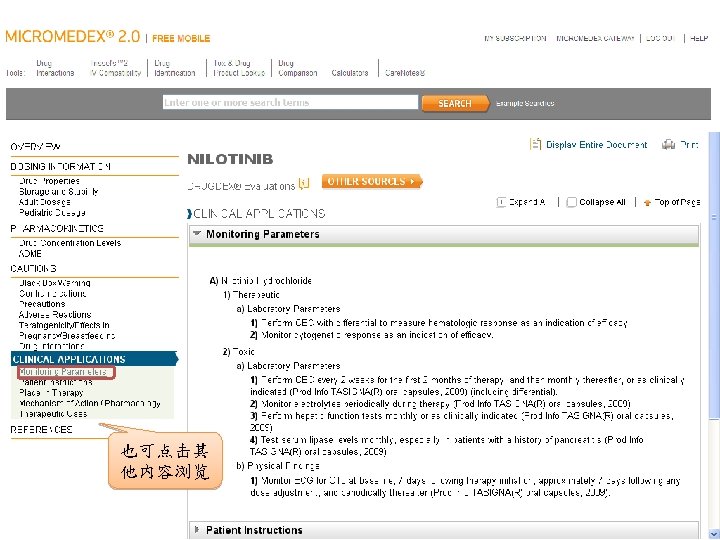Open the My Subscription link
Viewport: 720px width, 540px height.
pos(515,38)
